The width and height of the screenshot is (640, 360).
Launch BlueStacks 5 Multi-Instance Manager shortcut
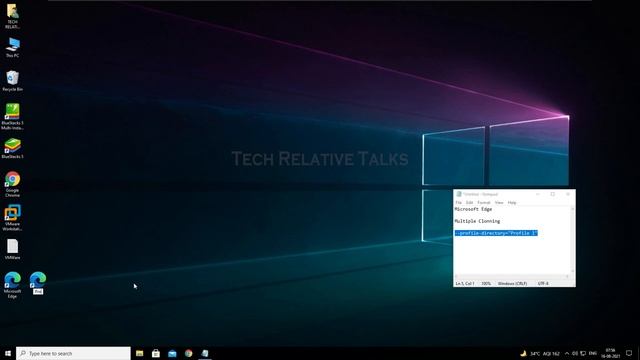click(x=12, y=116)
